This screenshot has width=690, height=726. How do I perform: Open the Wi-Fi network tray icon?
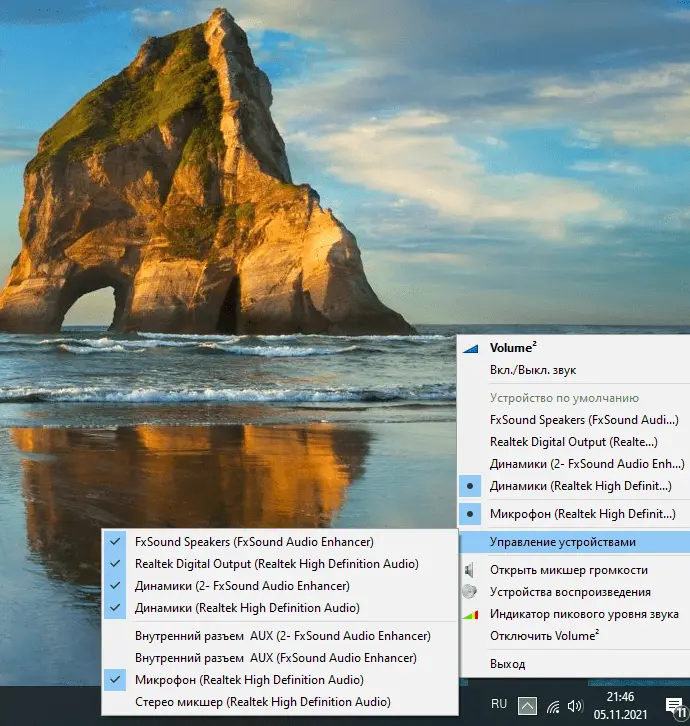click(x=553, y=707)
